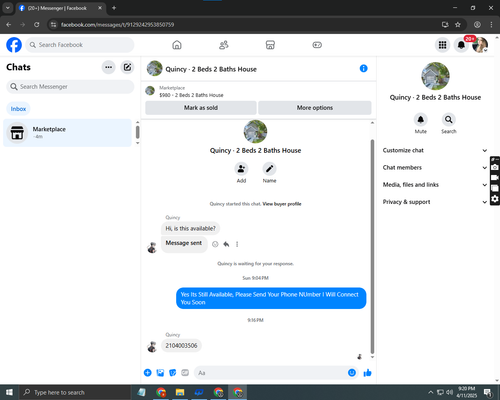This screenshot has height=400, width=500.
Task: Open the Facebook menu grid icon
Action: 442,45
